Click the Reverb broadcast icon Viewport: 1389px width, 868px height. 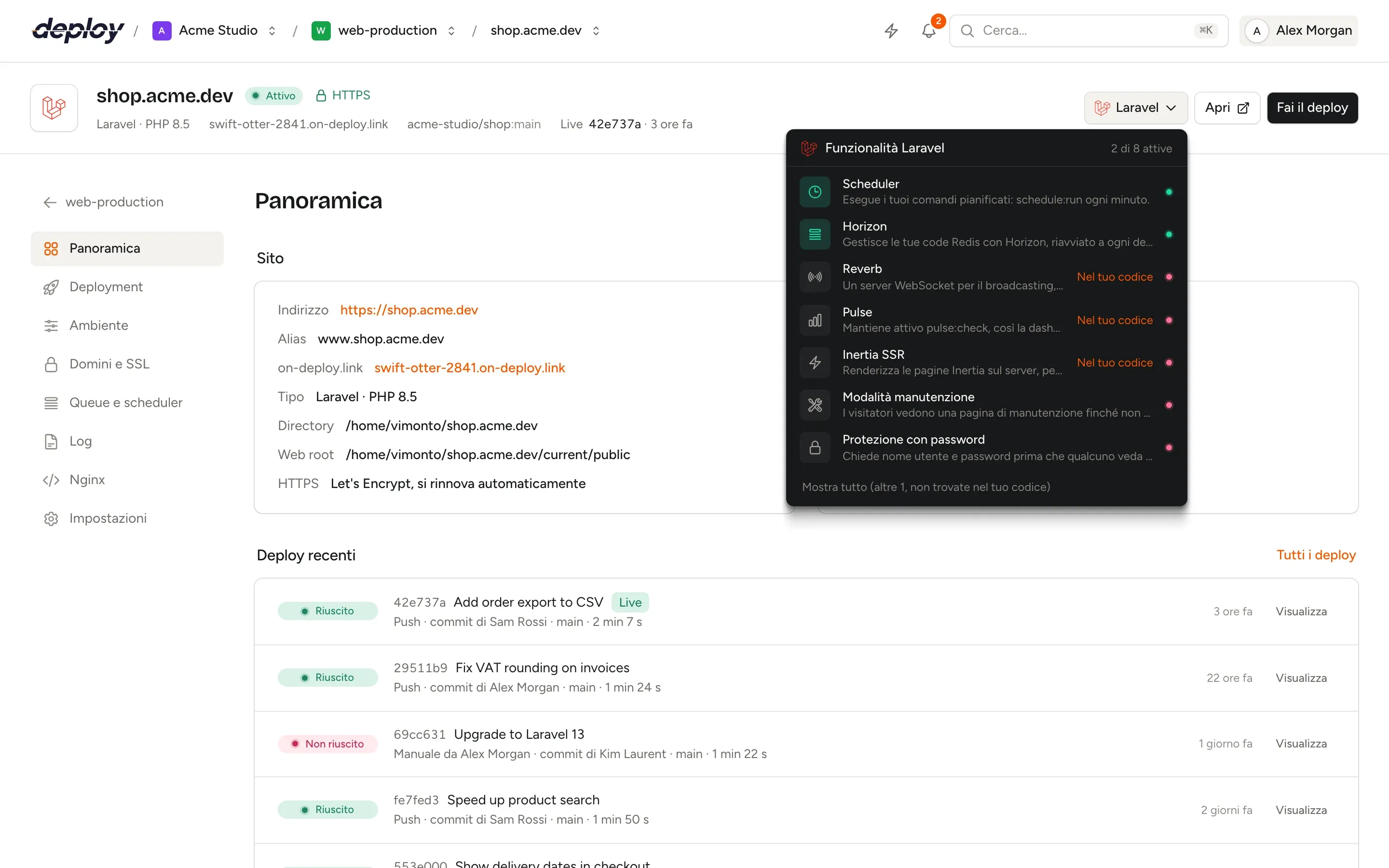pyautogui.click(x=815, y=277)
